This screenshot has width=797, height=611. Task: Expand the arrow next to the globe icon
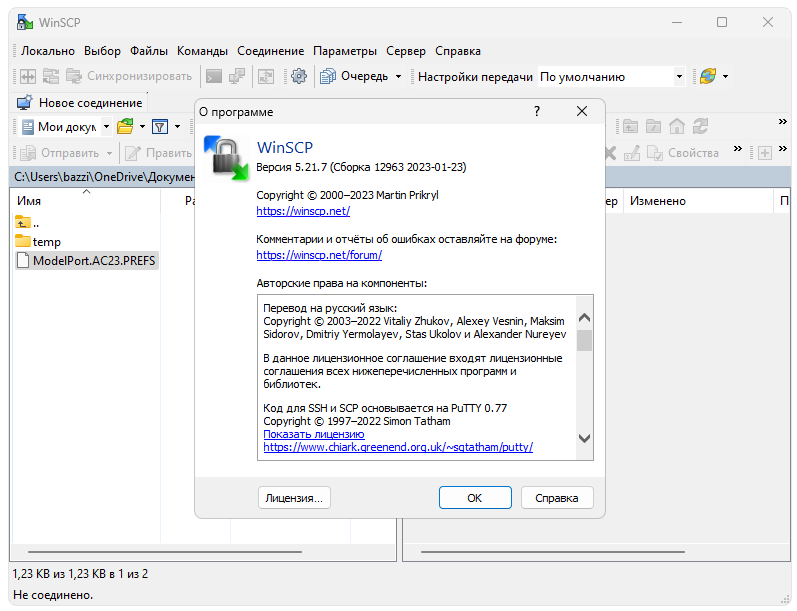point(725,77)
